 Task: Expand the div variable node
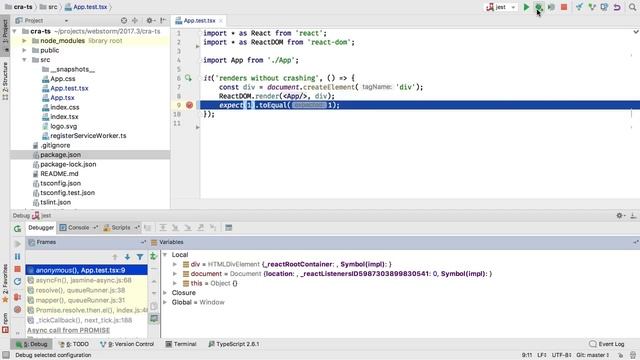(175, 264)
